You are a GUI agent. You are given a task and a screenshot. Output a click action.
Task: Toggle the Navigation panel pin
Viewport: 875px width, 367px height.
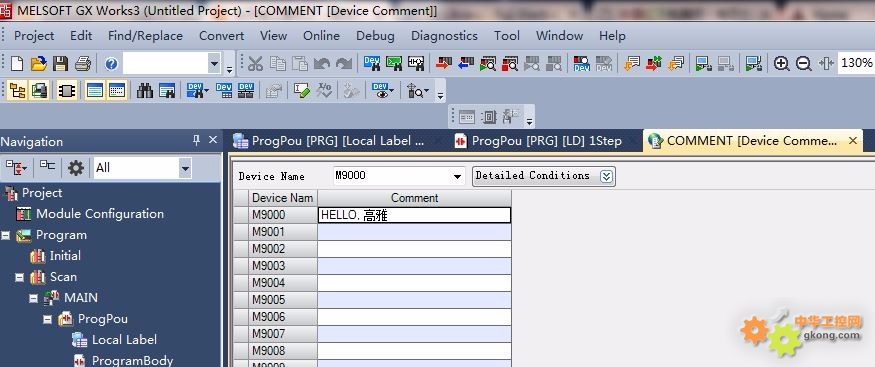pos(196,140)
